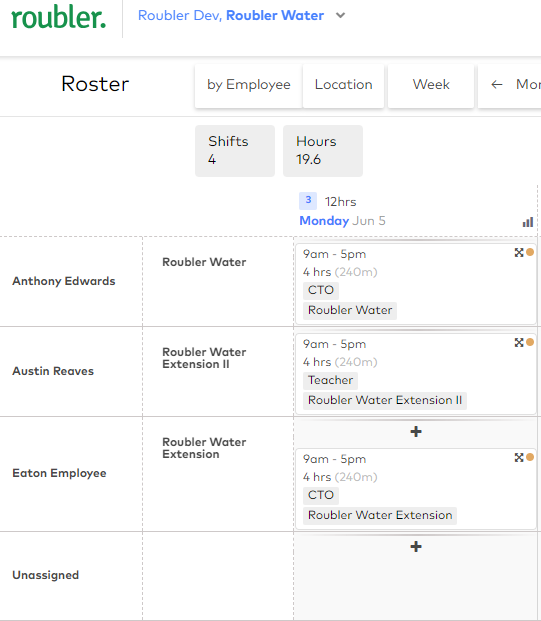The height and width of the screenshot is (621, 541).
Task: Click the 12hrs daily total
Action: (x=341, y=202)
